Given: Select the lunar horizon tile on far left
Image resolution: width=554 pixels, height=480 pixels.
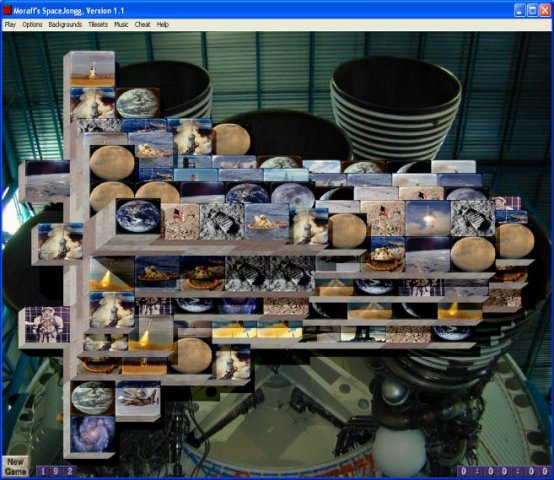Looking at the screenshot, I should tap(47, 179).
